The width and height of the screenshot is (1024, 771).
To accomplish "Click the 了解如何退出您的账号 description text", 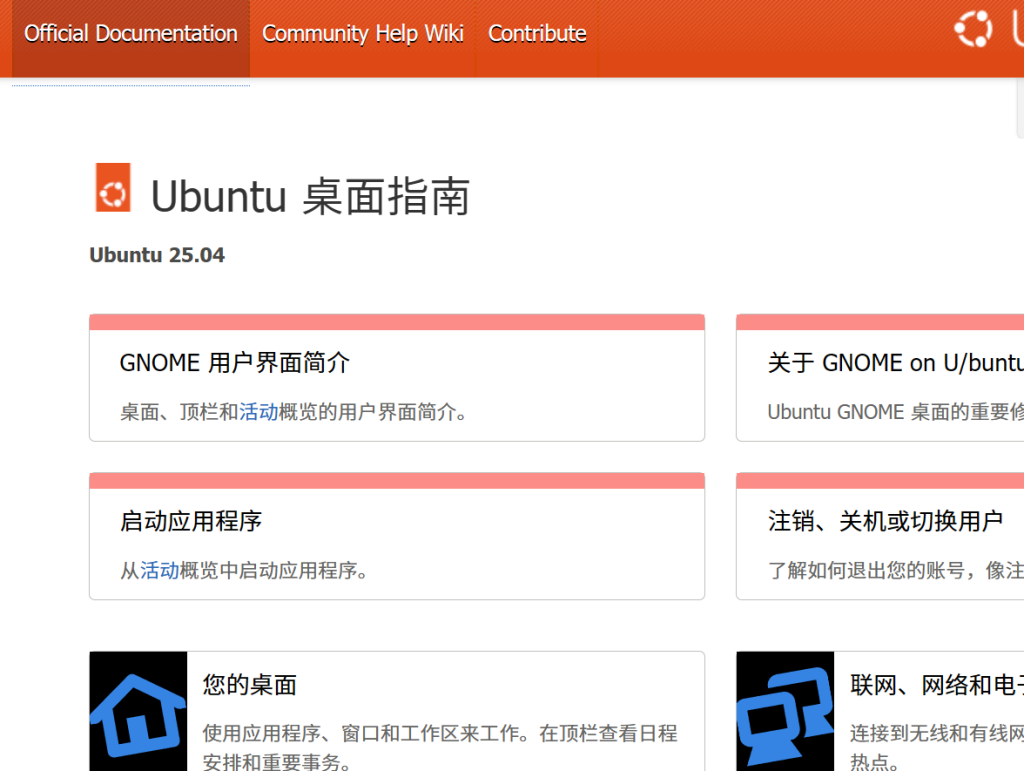I will click(x=895, y=571).
